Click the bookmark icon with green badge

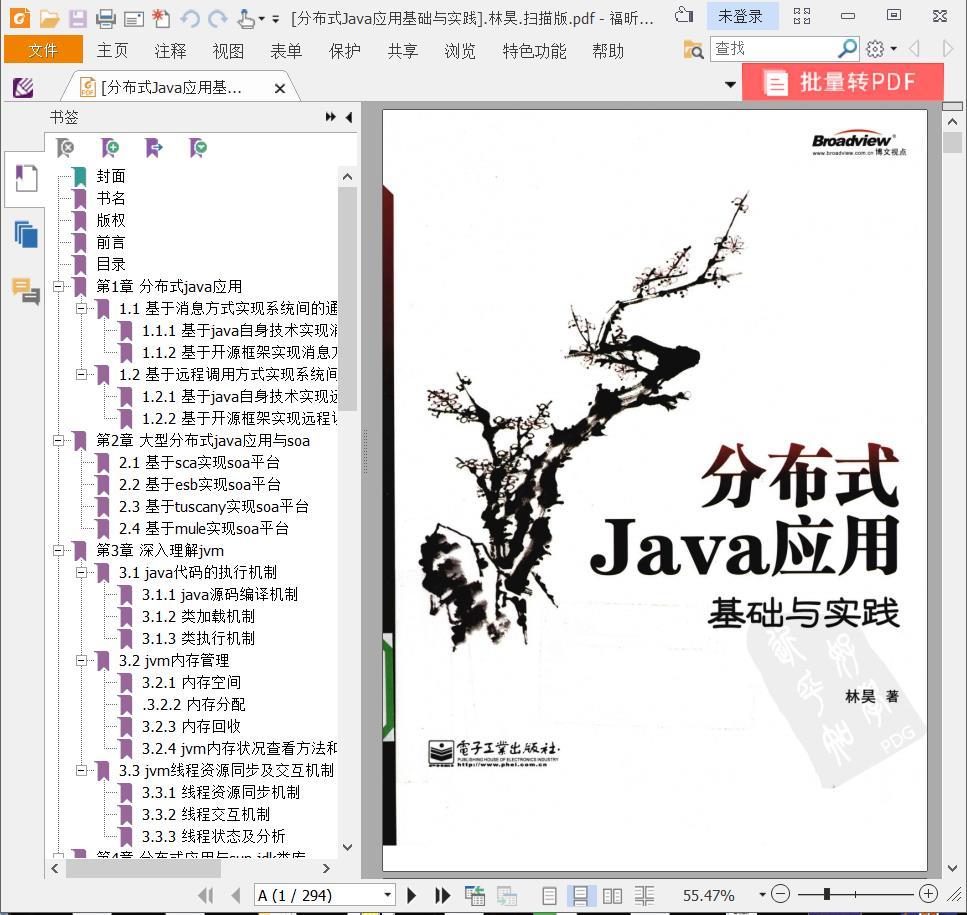[198, 148]
